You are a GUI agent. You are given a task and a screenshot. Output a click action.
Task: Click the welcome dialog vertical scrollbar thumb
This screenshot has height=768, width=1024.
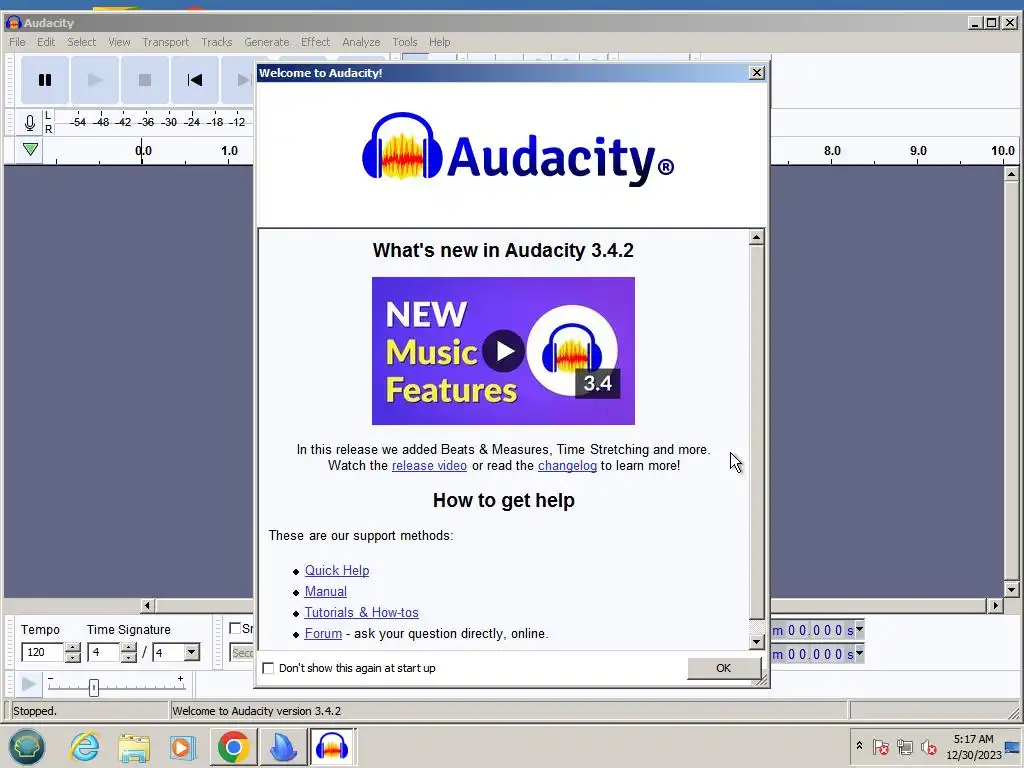756,431
